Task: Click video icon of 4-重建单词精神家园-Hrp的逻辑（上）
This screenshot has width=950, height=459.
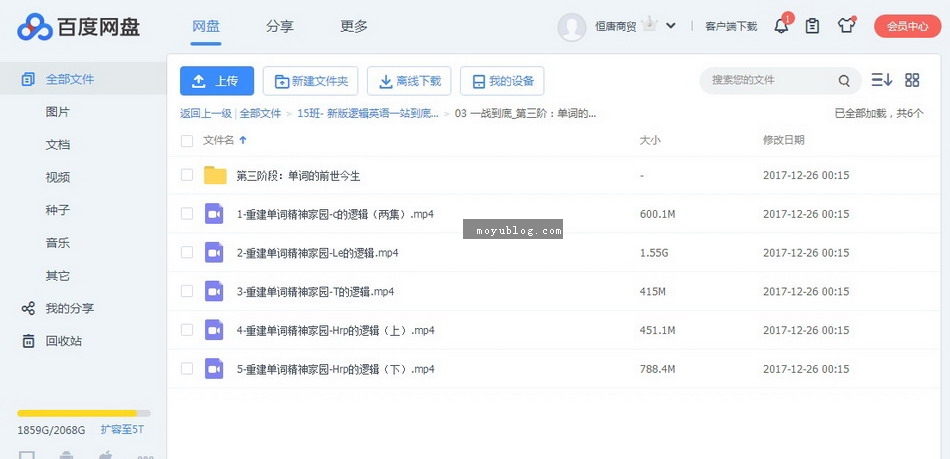Action: coord(214,330)
